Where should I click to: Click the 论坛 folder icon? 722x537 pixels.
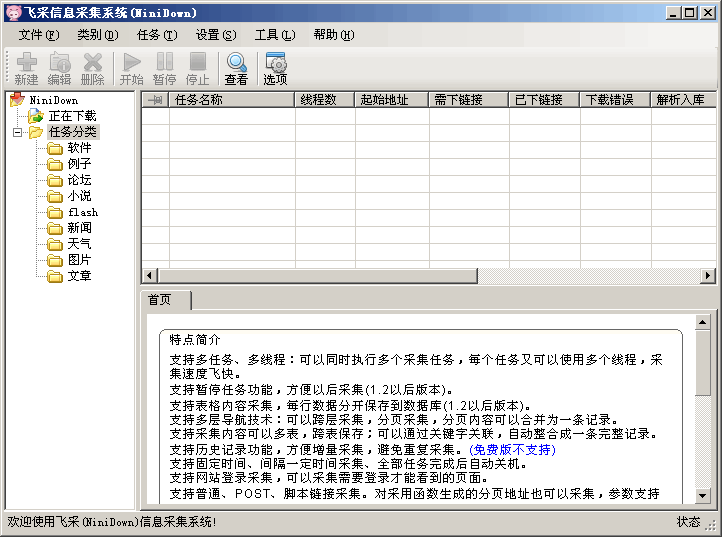(55, 181)
